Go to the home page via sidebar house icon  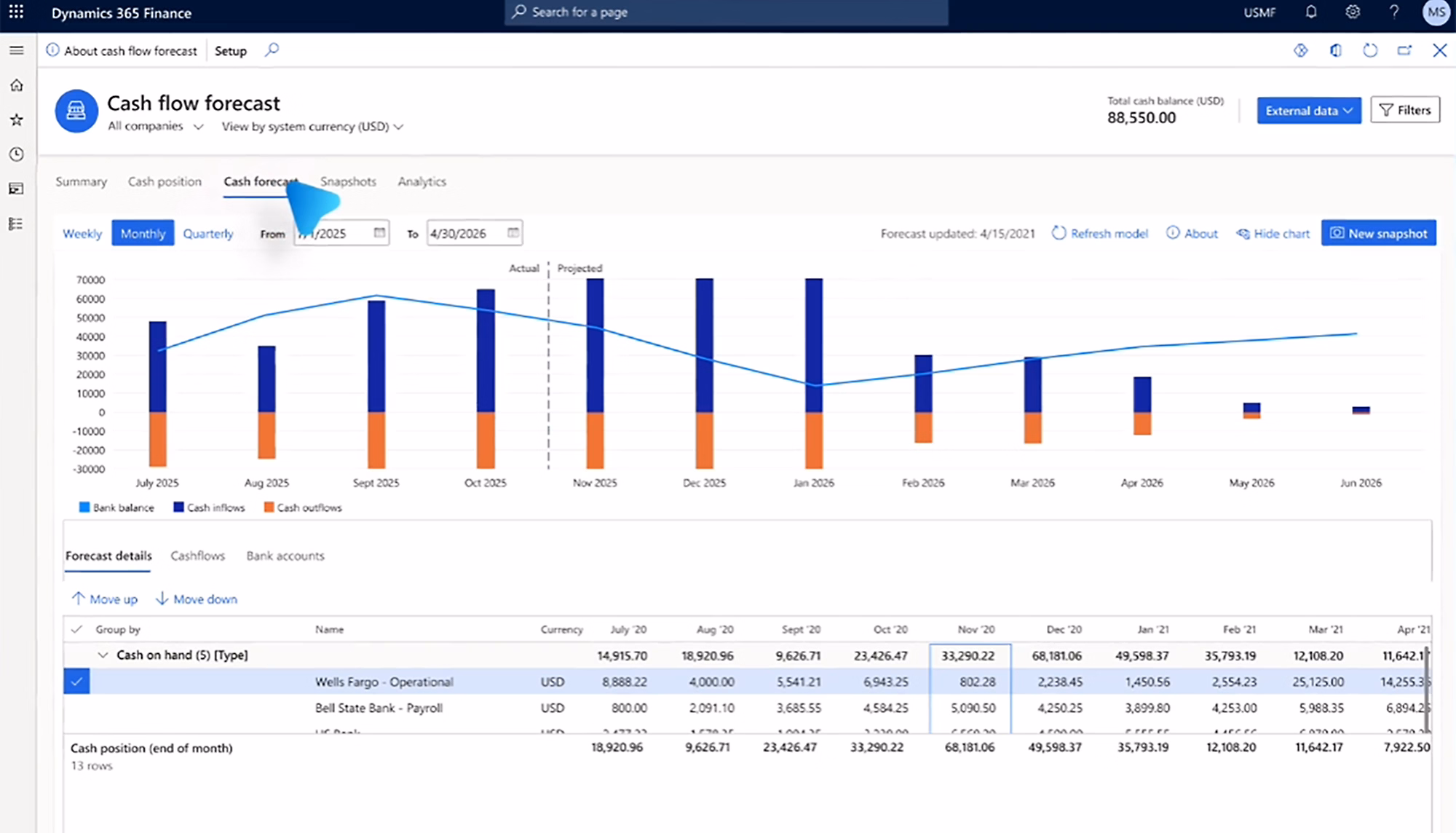click(x=16, y=85)
